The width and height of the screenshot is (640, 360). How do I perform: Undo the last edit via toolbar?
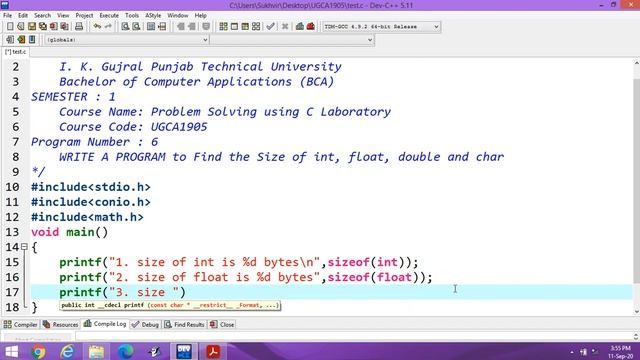coord(97,27)
